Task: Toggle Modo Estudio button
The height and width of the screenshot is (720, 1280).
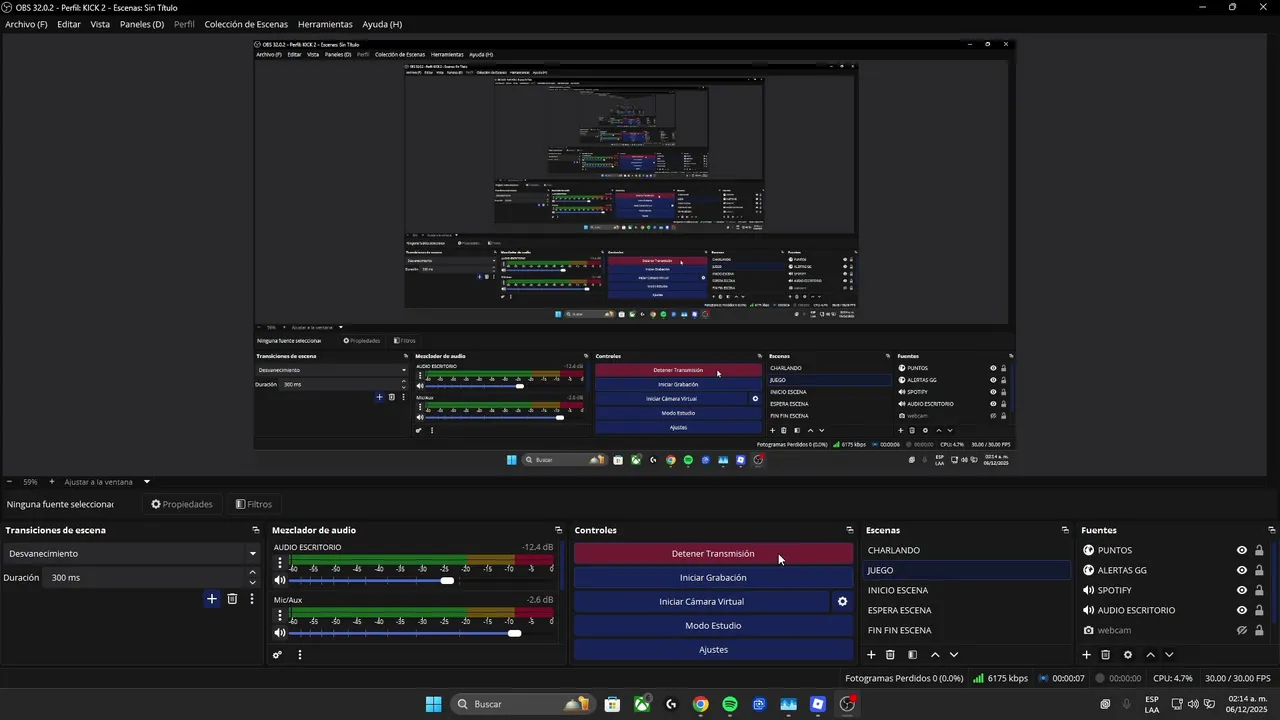Action: (713, 626)
